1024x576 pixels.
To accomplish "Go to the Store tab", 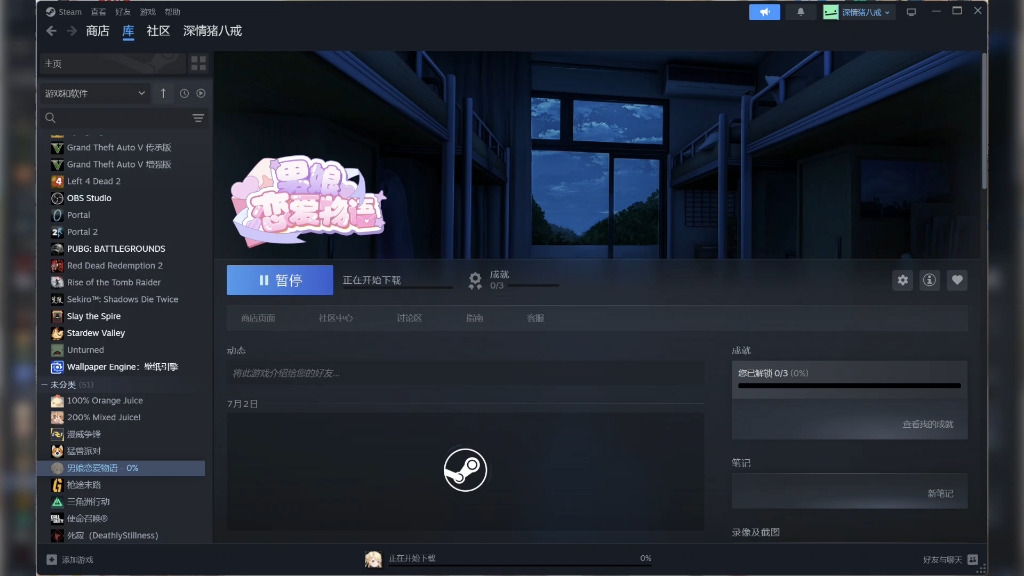I will coord(98,31).
